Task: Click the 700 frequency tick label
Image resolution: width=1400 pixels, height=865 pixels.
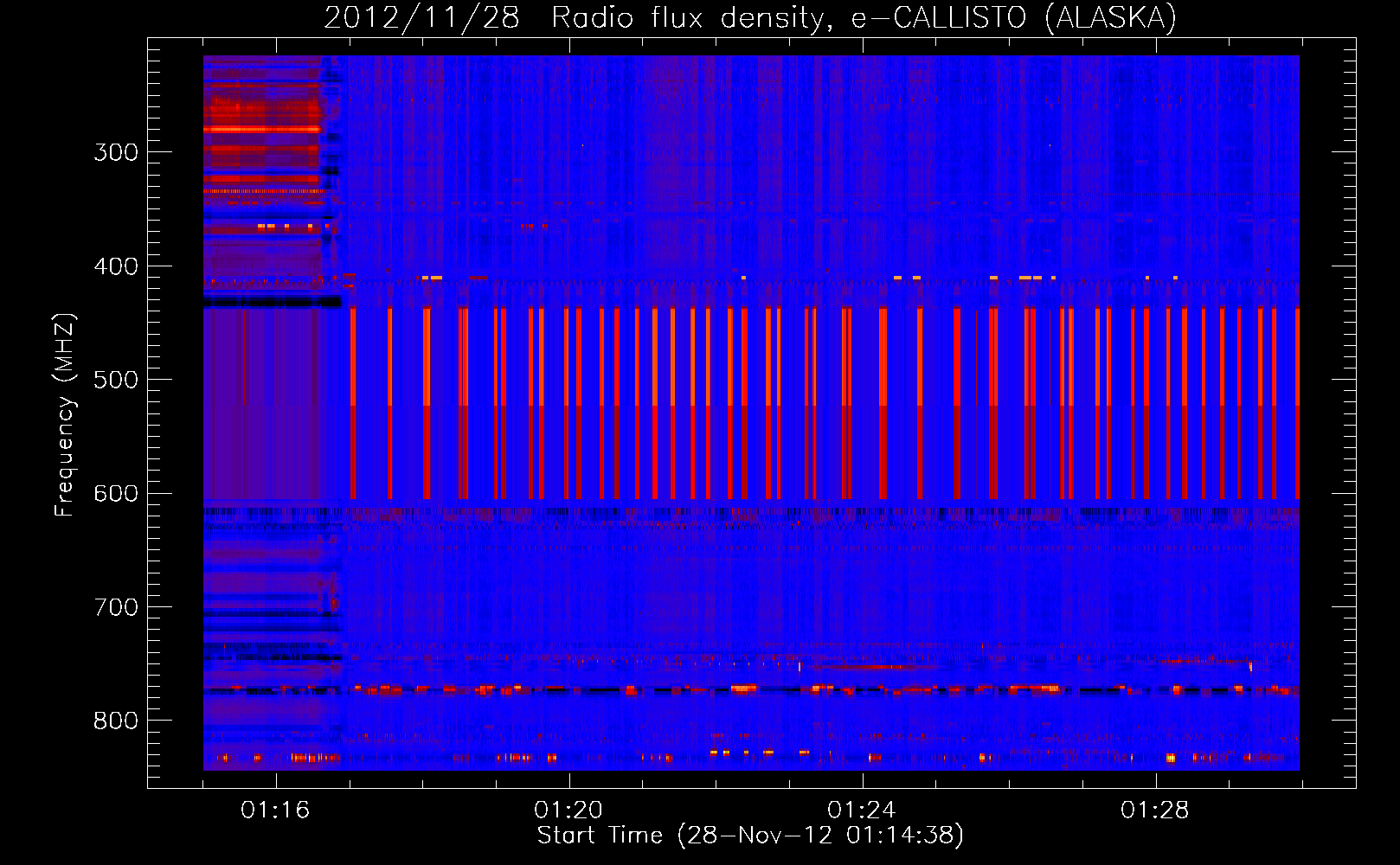Action: [116, 607]
